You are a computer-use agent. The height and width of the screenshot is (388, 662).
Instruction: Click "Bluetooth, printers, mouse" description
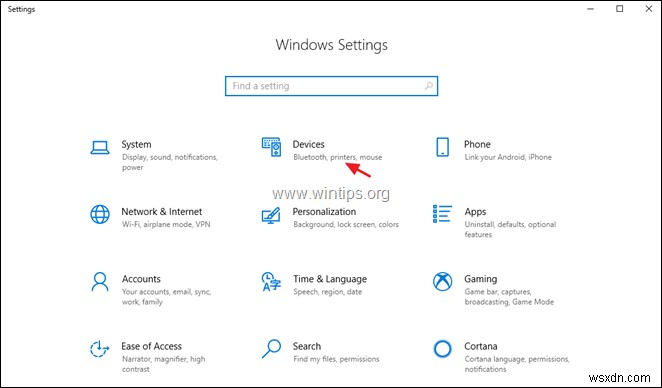pos(338,157)
